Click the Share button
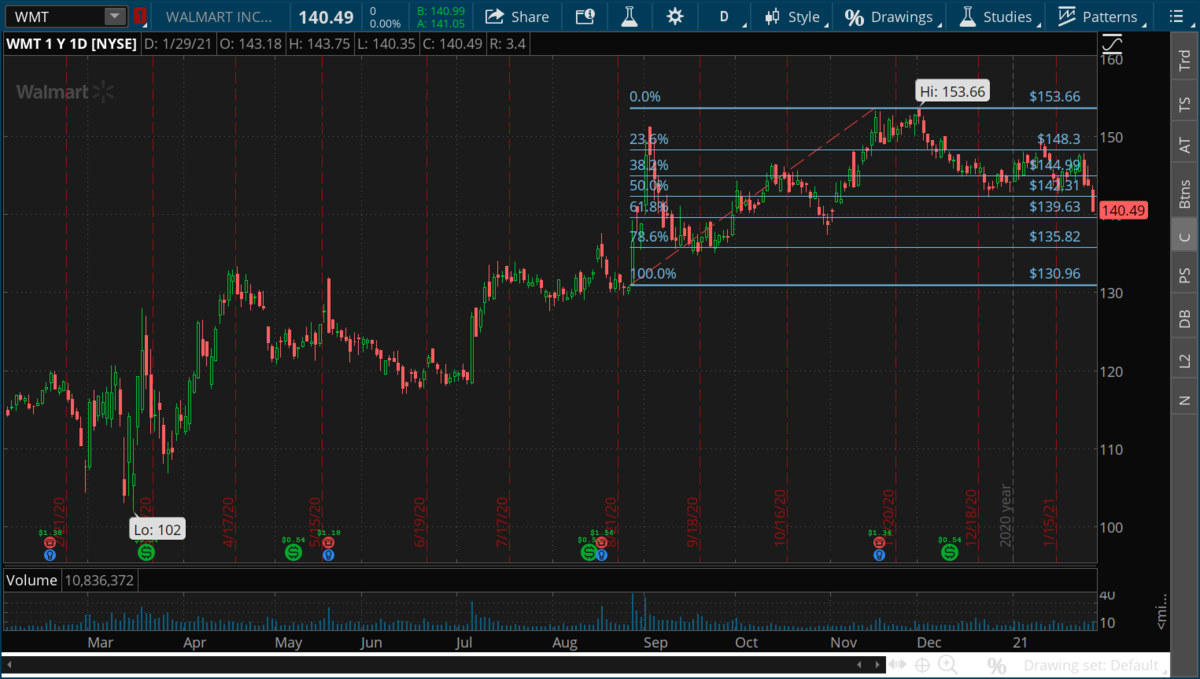The height and width of the screenshot is (679, 1200). 517,16
